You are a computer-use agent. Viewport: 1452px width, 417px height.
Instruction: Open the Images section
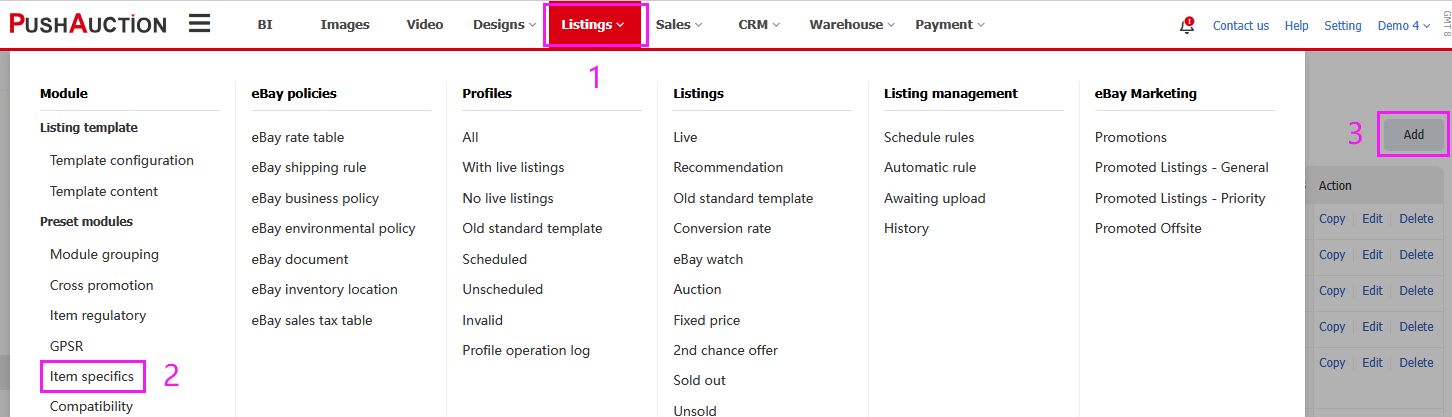coord(345,25)
